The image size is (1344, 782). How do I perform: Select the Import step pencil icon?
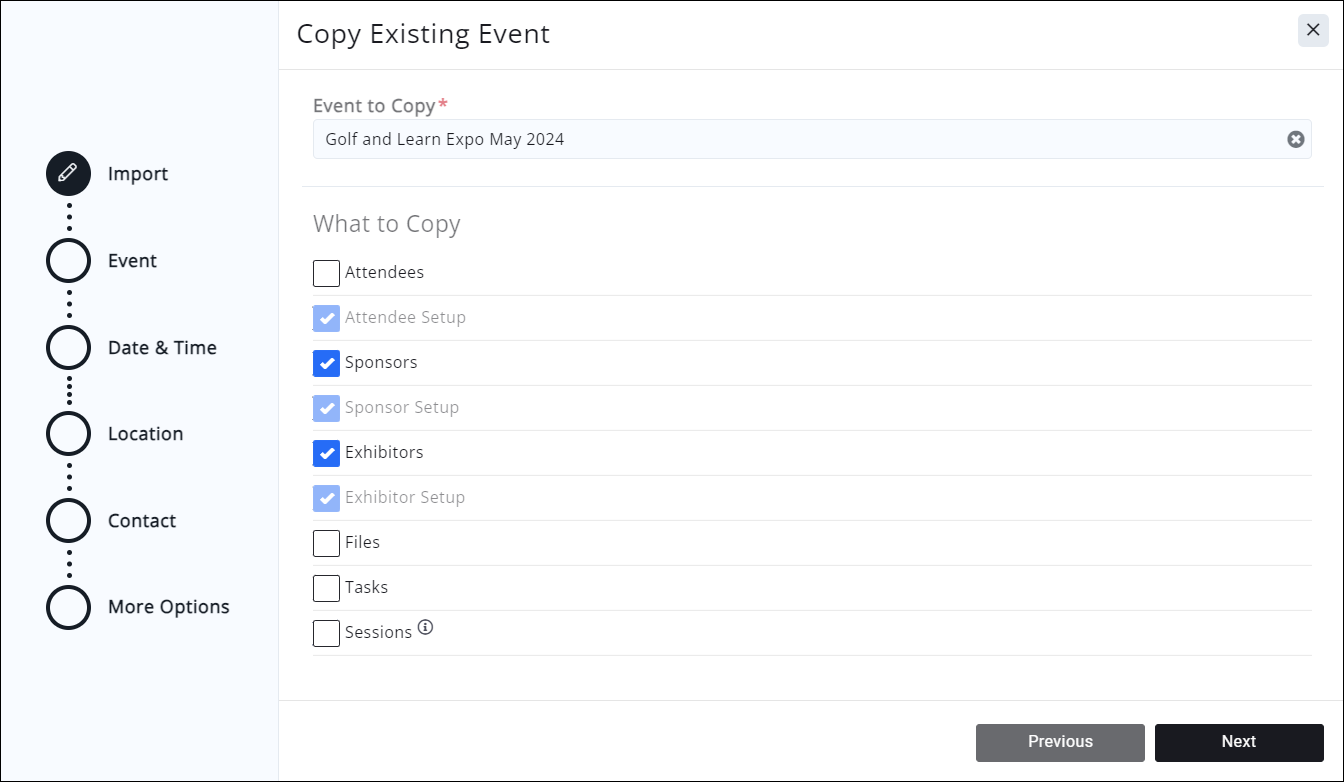(67, 173)
